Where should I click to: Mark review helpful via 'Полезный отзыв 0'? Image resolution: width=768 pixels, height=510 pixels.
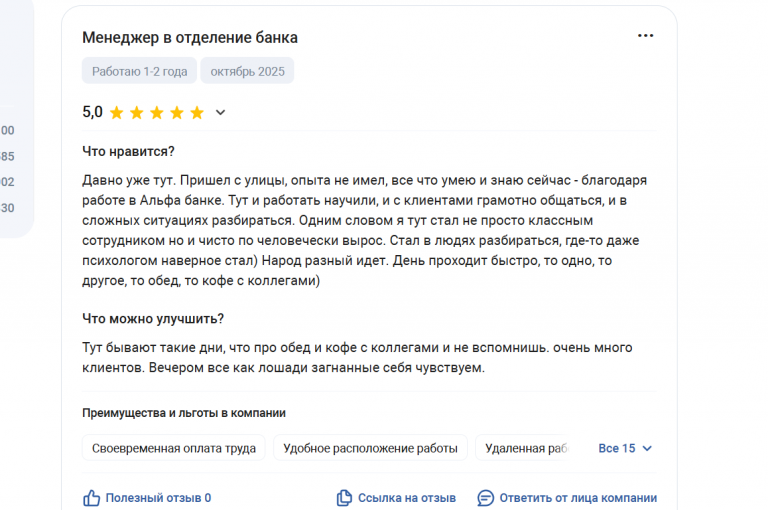(158, 498)
